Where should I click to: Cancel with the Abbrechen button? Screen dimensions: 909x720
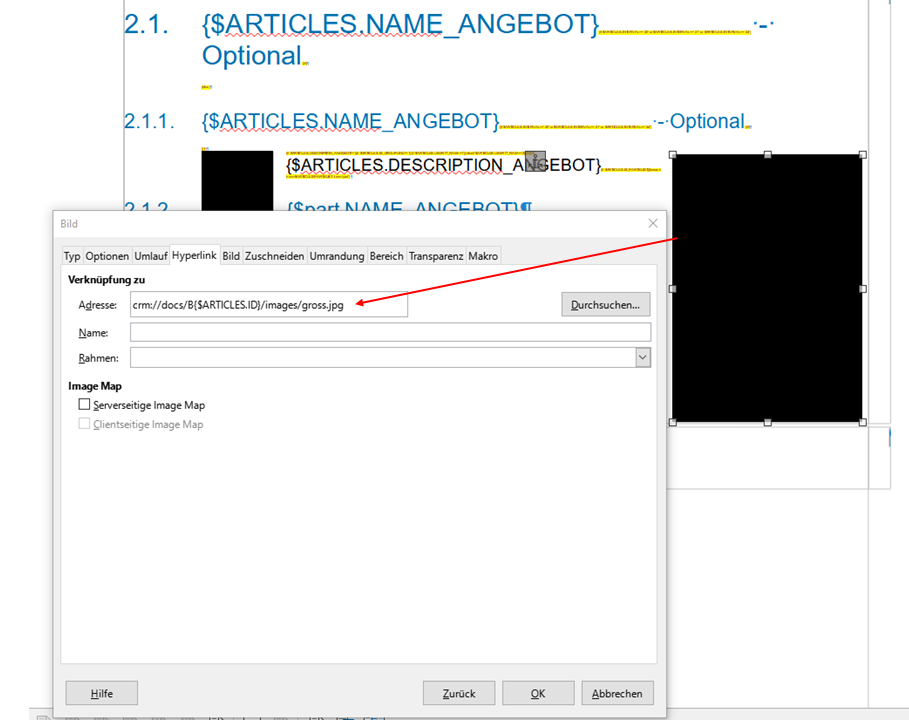point(618,693)
